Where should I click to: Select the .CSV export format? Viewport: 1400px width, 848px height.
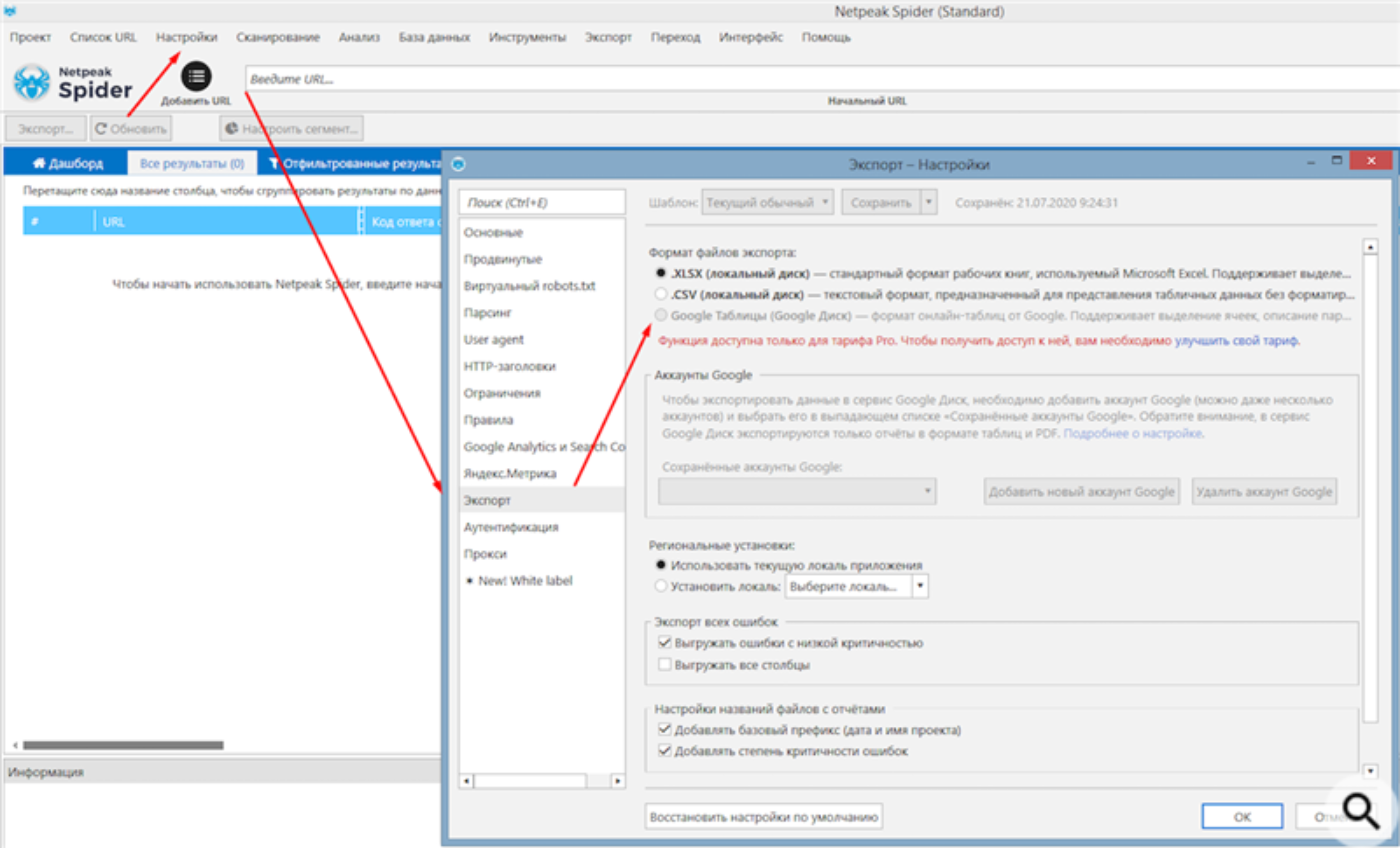[661, 294]
